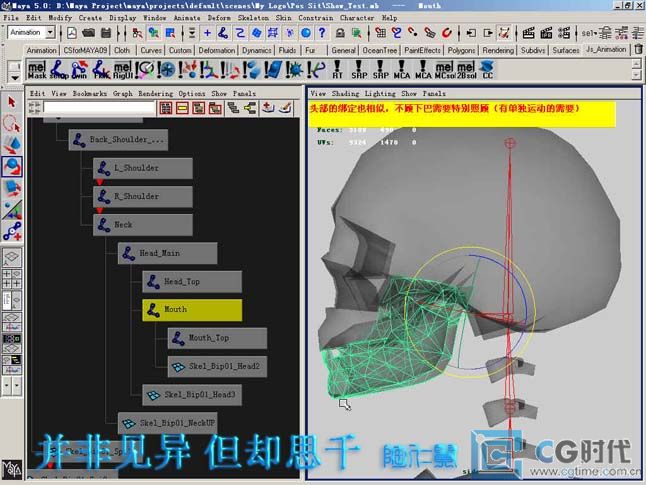Open the shelf menu arrow button
This screenshot has height=485, width=646.
click(14, 77)
